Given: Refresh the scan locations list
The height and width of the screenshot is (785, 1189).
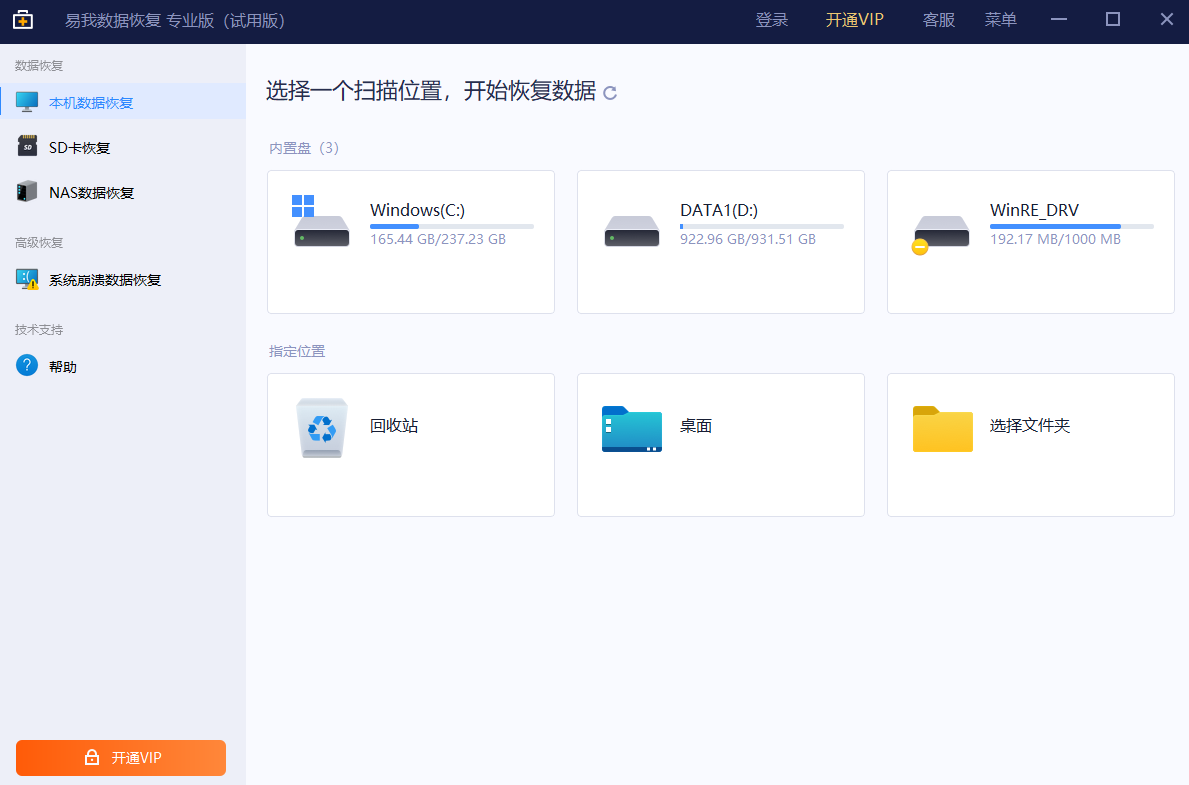Looking at the screenshot, I should pos(608,92).
